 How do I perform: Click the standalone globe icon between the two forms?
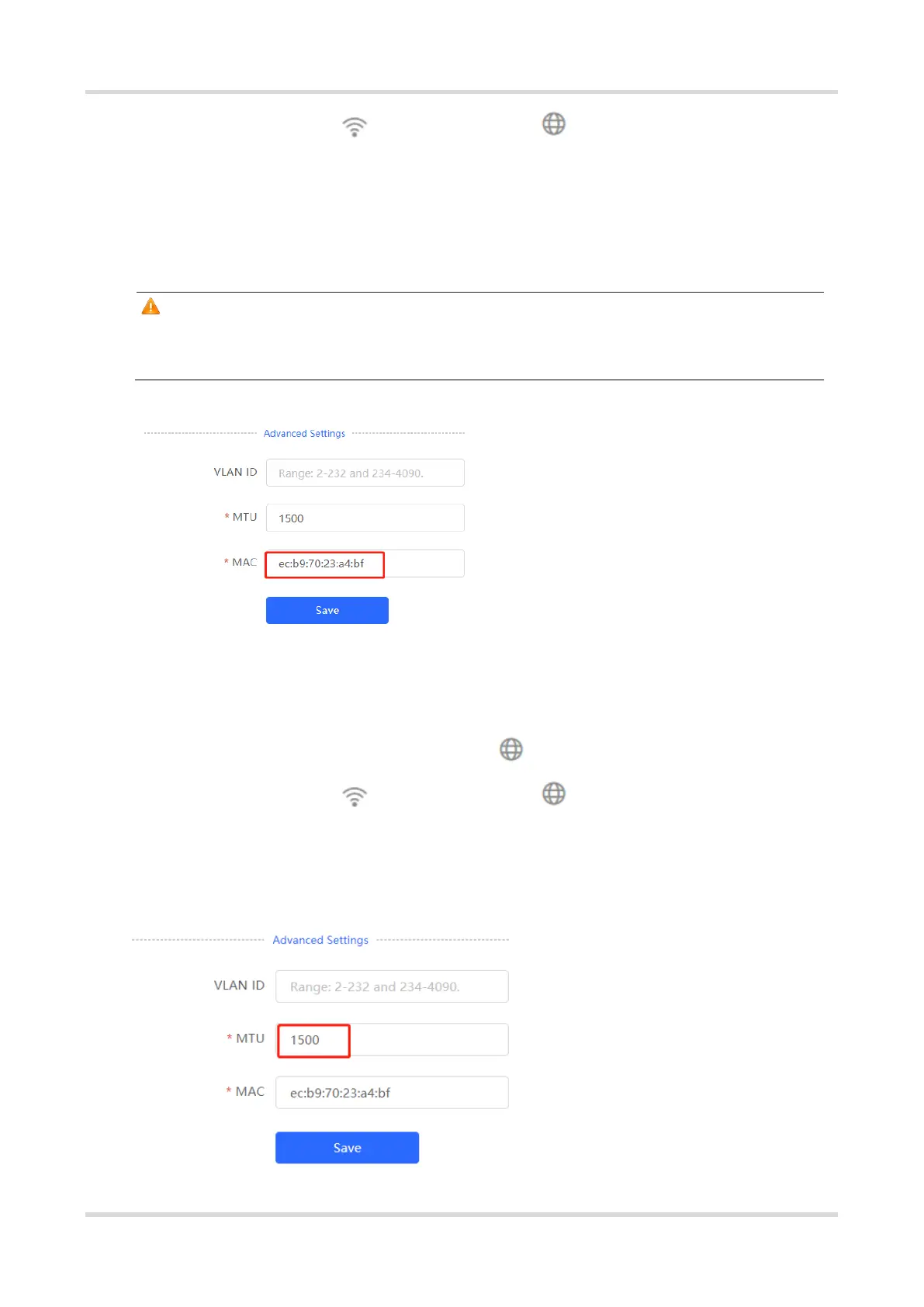511,750
